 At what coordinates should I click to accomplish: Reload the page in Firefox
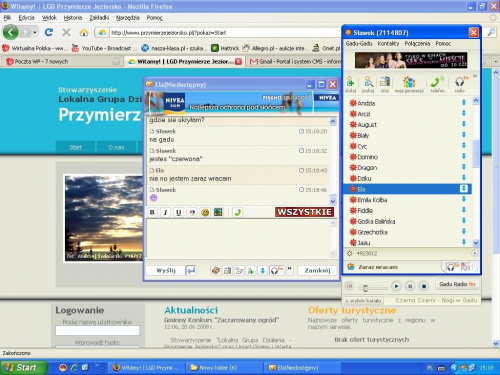coord(49,32)
